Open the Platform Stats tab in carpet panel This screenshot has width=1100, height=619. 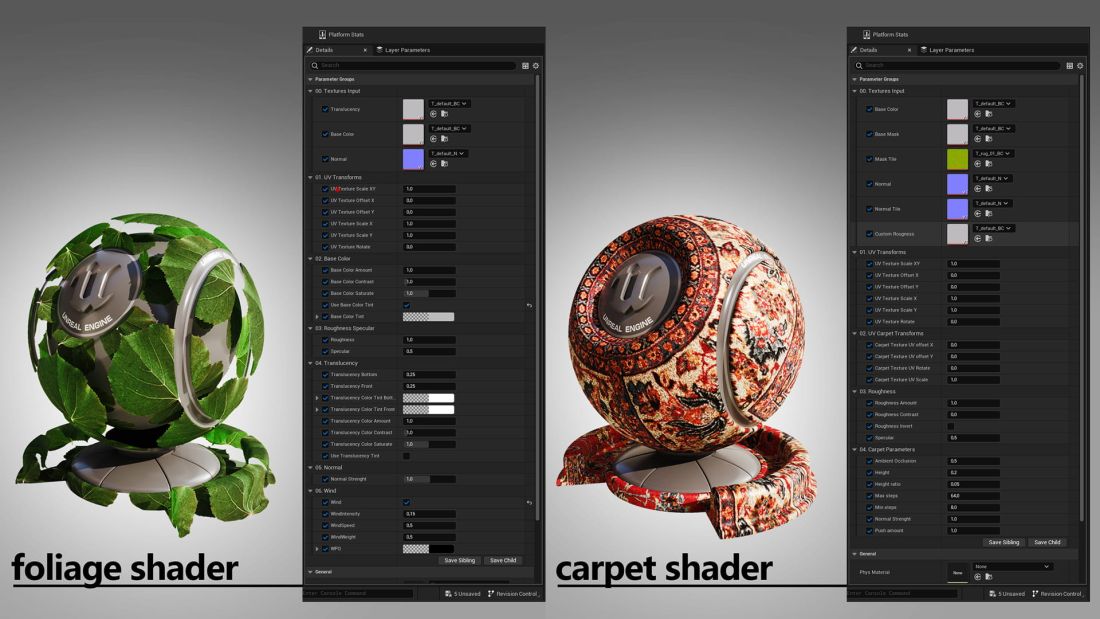coord(885,34)
